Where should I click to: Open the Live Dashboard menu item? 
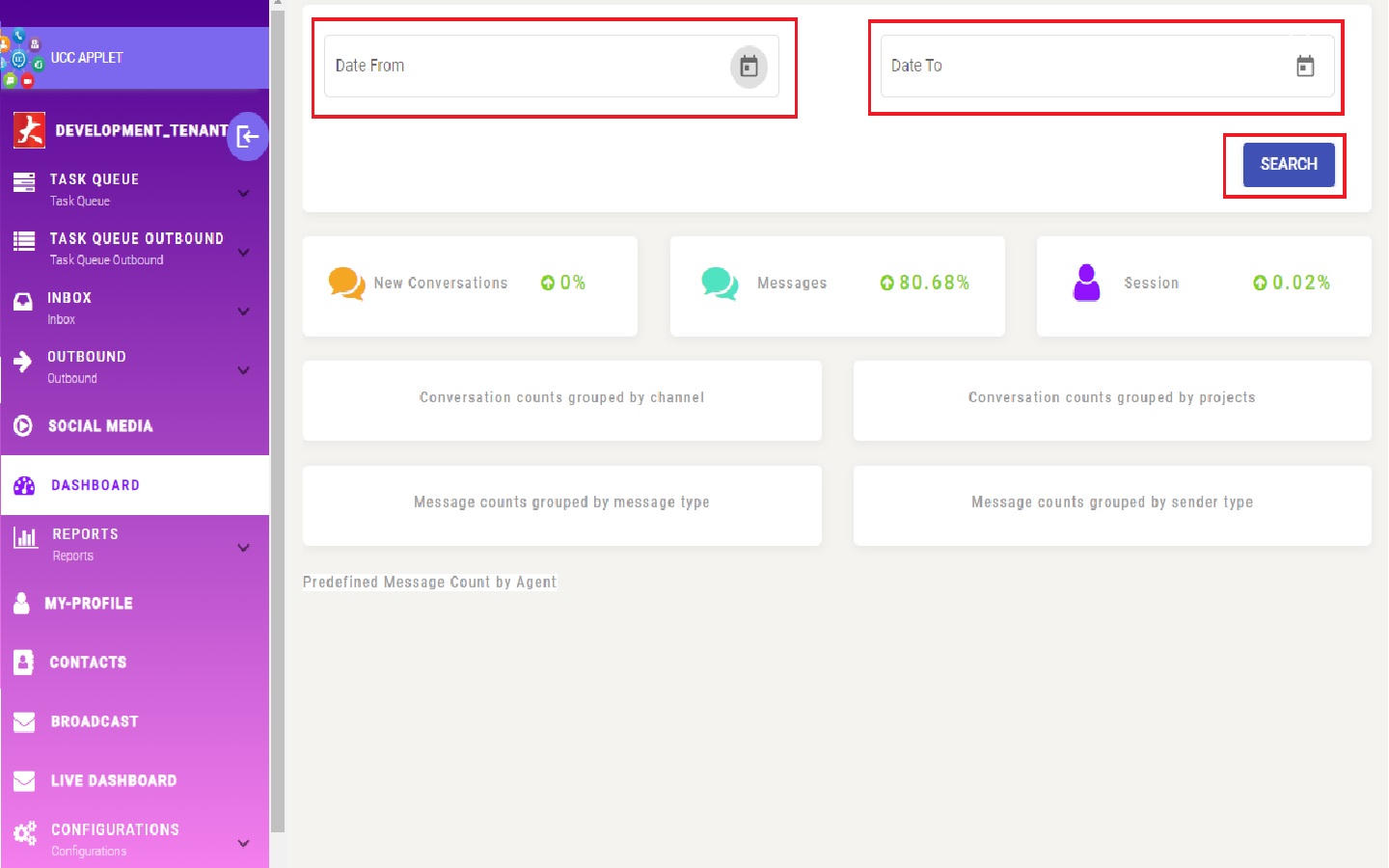point(113,781)
